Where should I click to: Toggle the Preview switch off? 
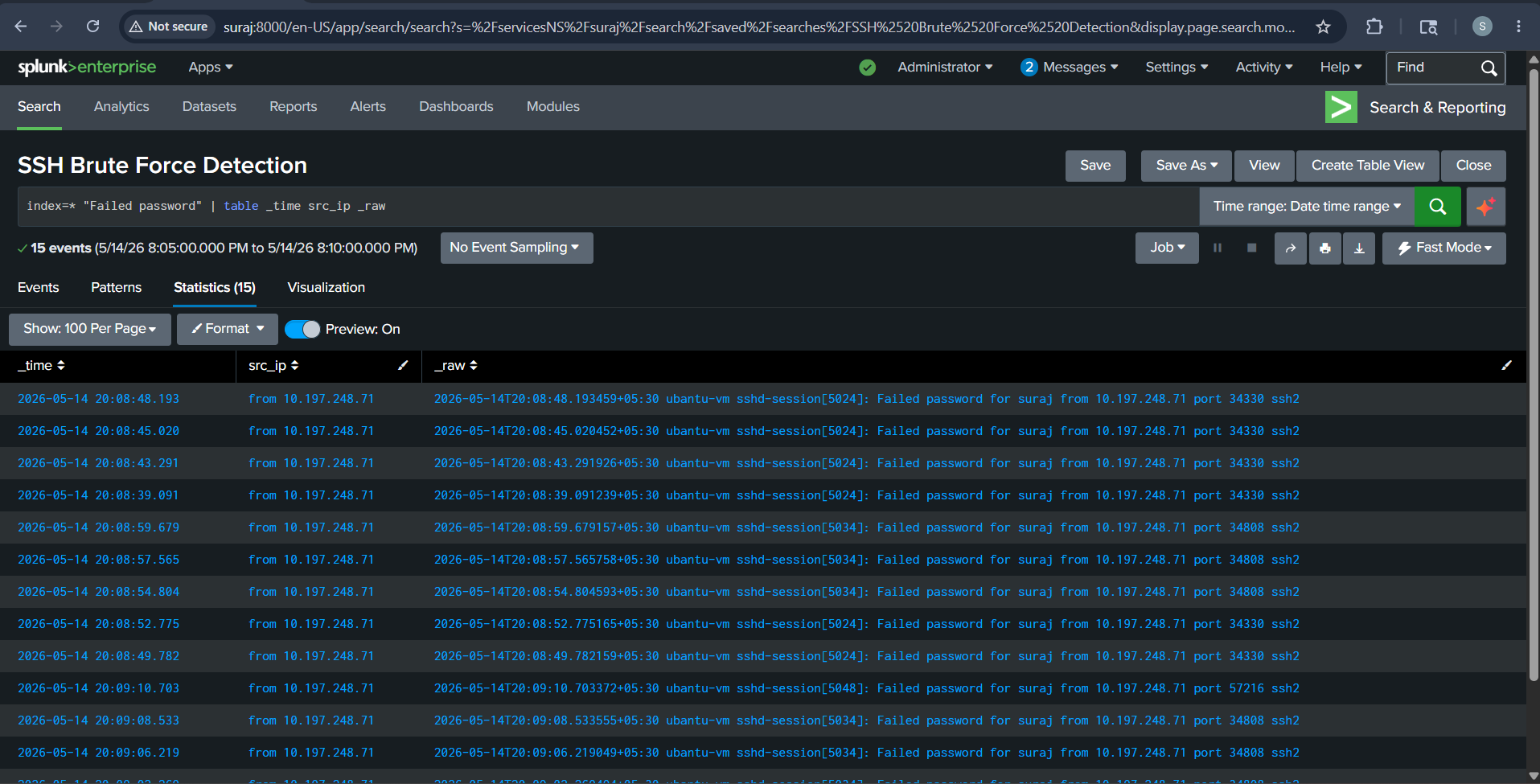(x=302, y=329)
